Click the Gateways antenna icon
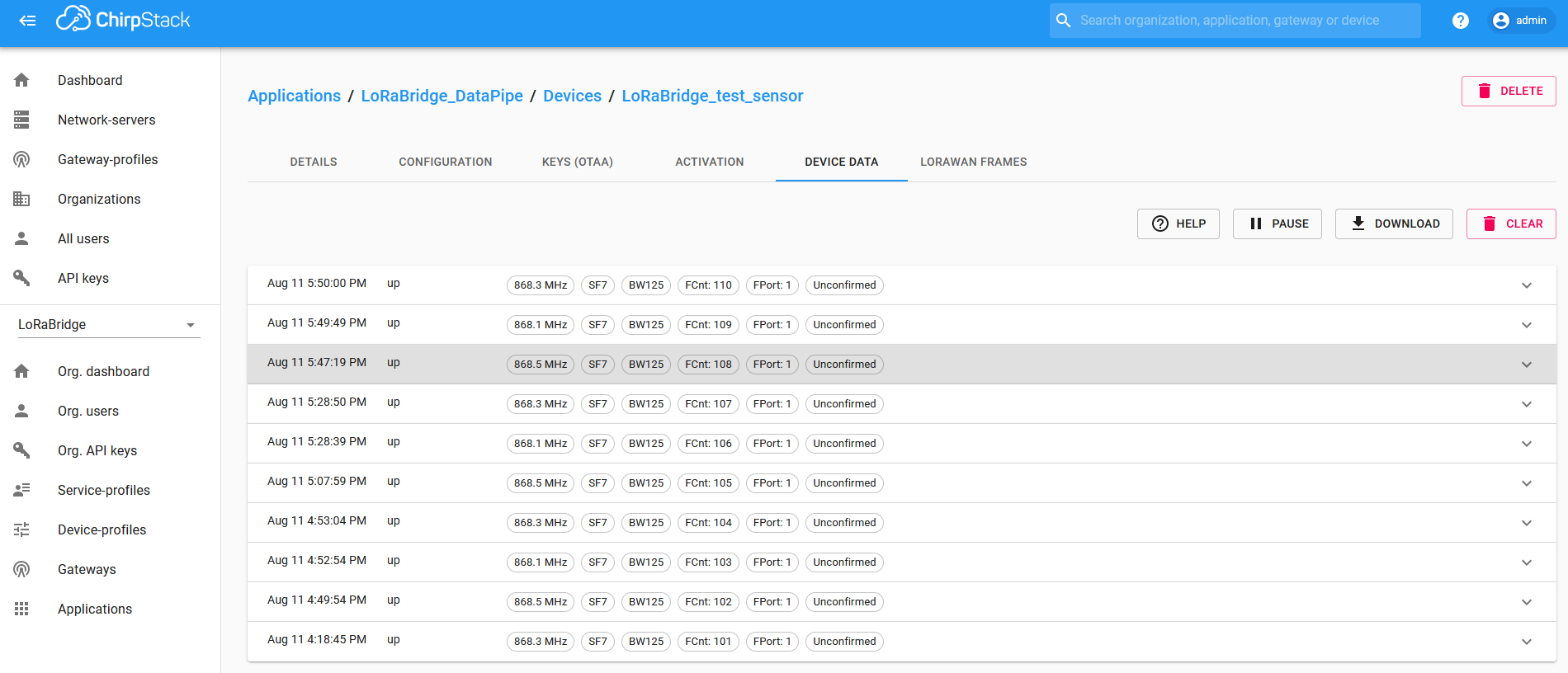Screen dimensions: 1568x673 (21, 569)
